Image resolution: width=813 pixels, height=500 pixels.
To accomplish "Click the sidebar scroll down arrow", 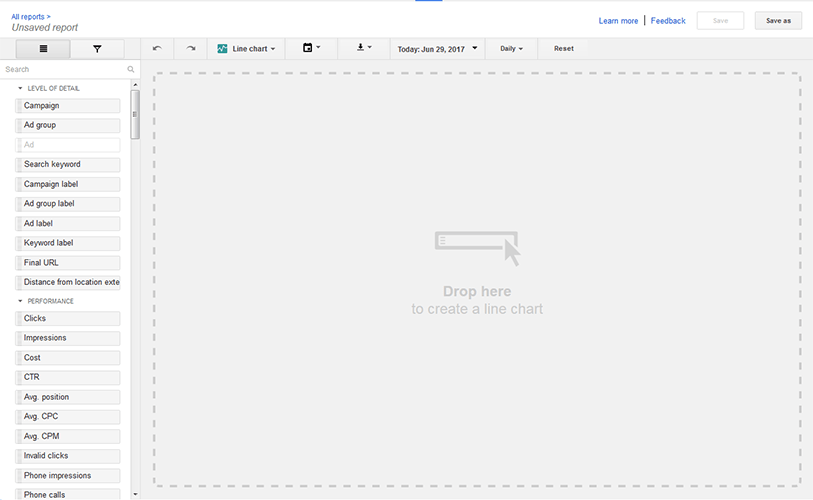I will coord(135,494).
